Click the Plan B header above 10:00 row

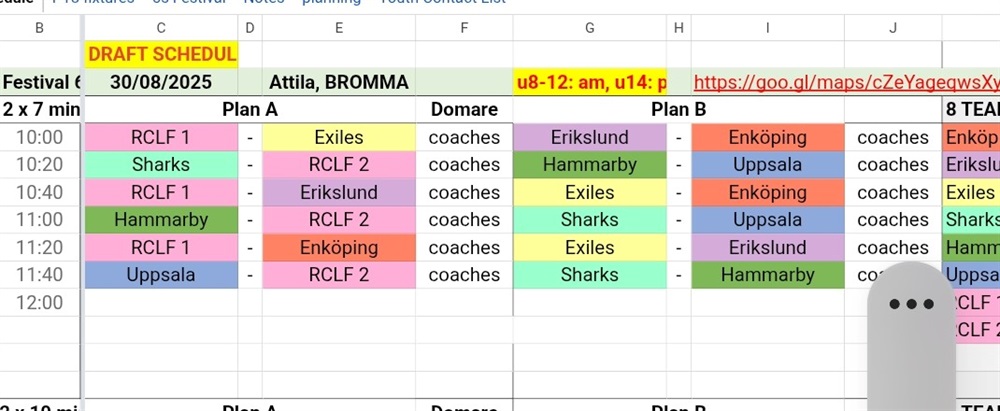(679, 109)
